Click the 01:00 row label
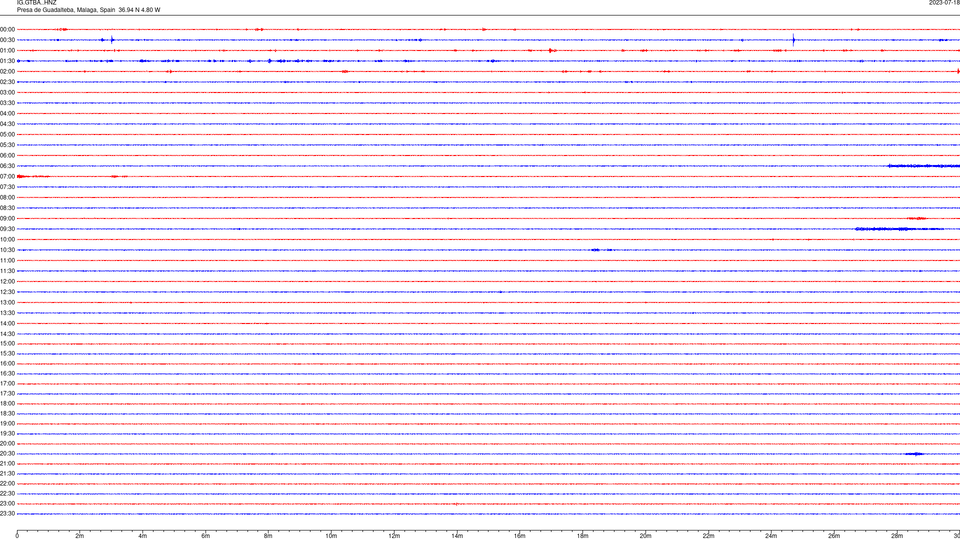The image size is (960, 540). [x=7, y=50]
